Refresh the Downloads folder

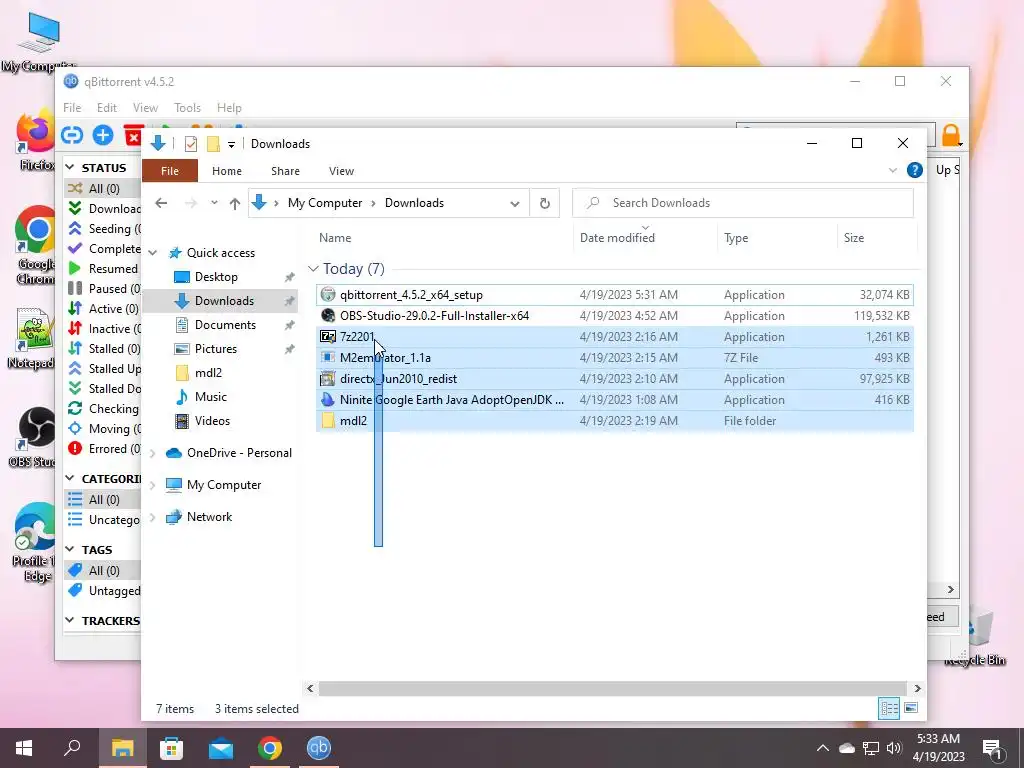click(x=545, y=203)
